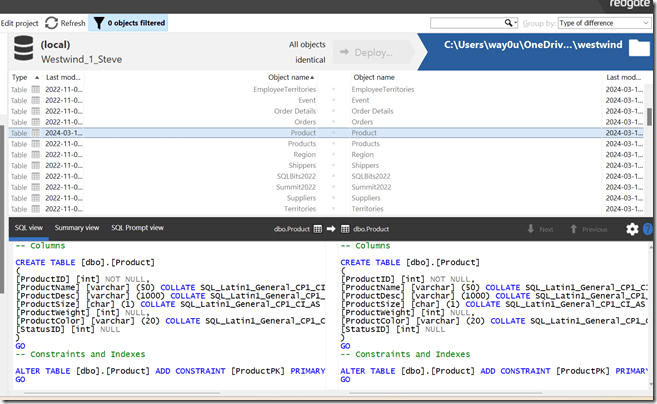Go to Next difference
Image resolution: width=657 pixels, height=404 pixels.
(x=539, y=229)
